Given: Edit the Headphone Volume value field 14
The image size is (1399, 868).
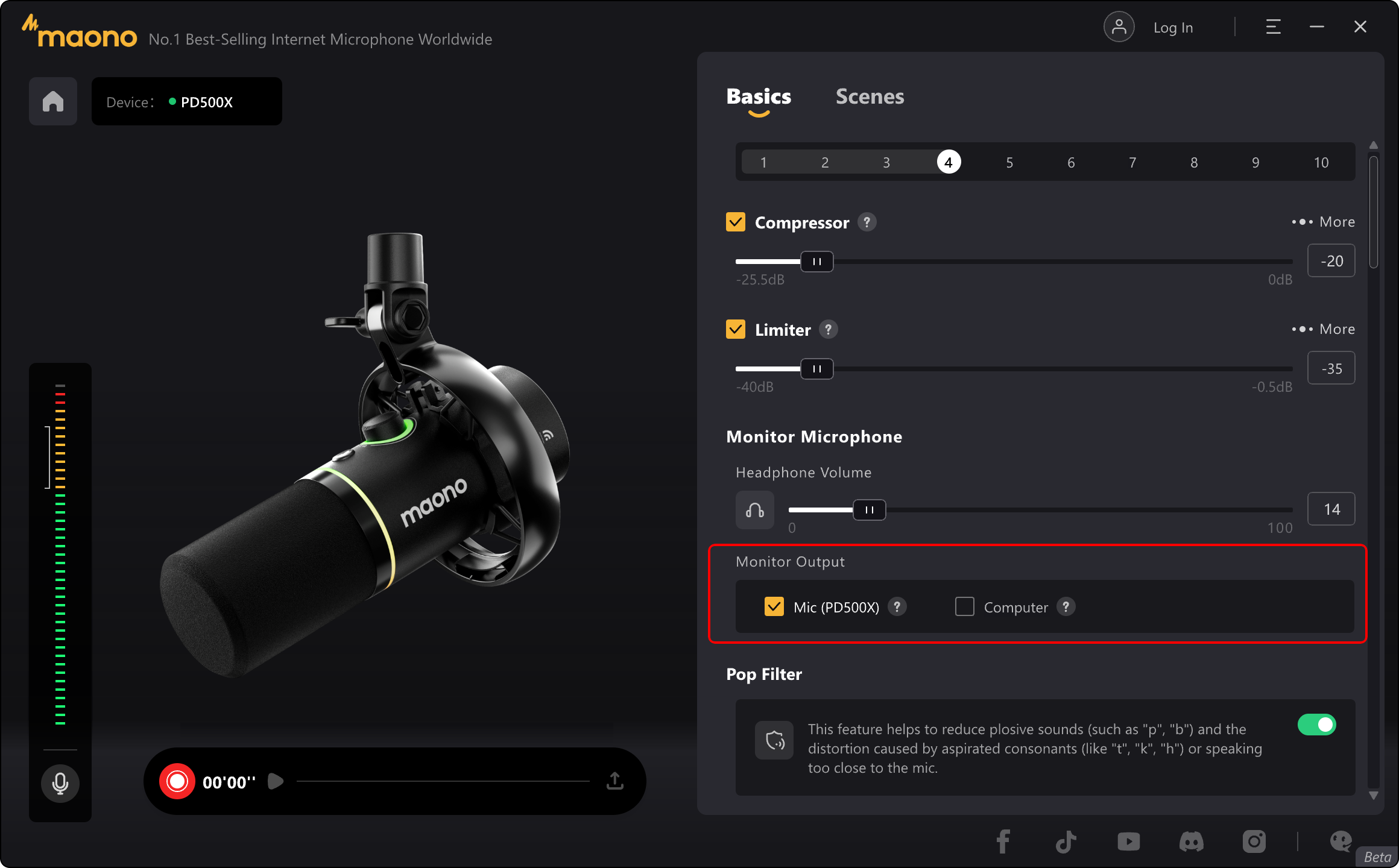Looking at the screenshot, I should click(x=1331, y=509).
